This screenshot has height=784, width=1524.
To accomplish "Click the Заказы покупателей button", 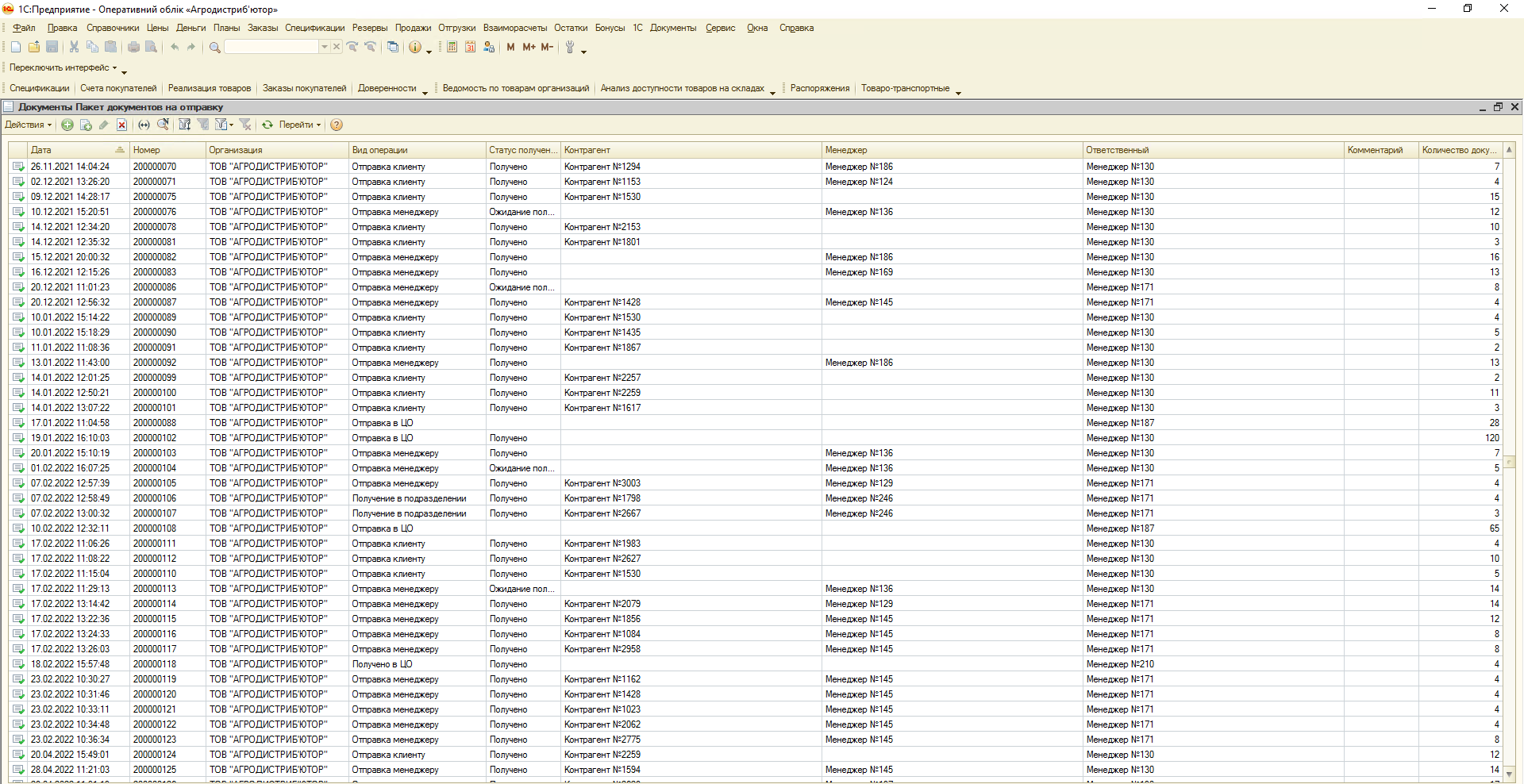I will (x=304, y=88).
